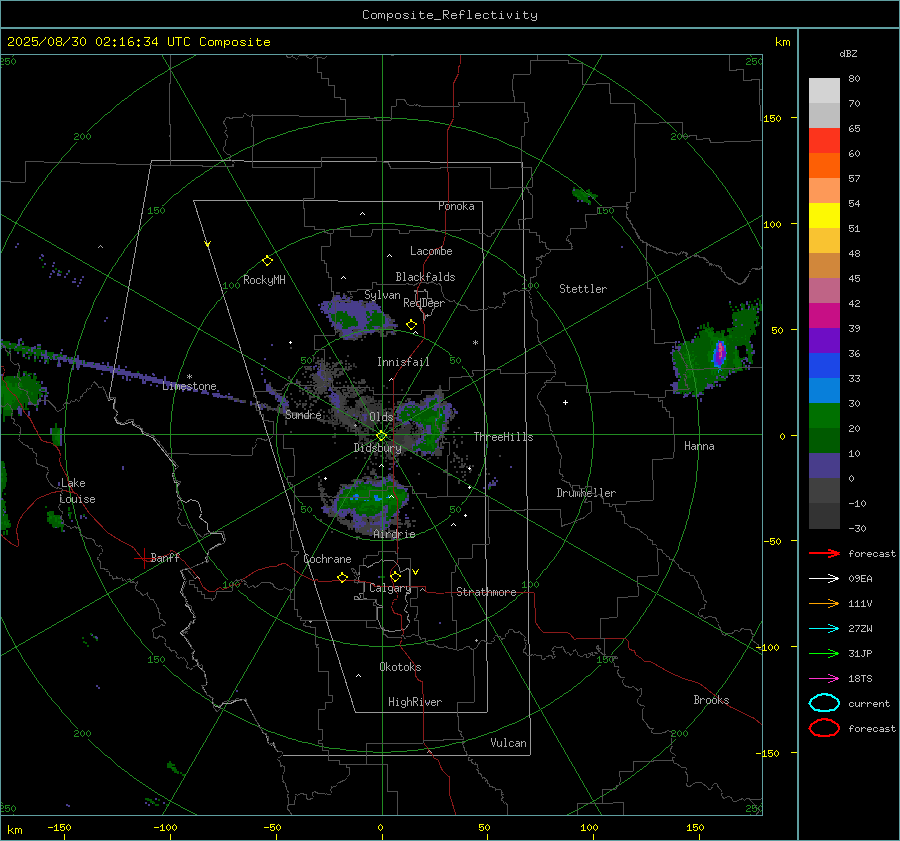Select yellow diamond marker below Cochrane
Image resolution: width=900 pixels, height=841 pixels.
point(342,578)
